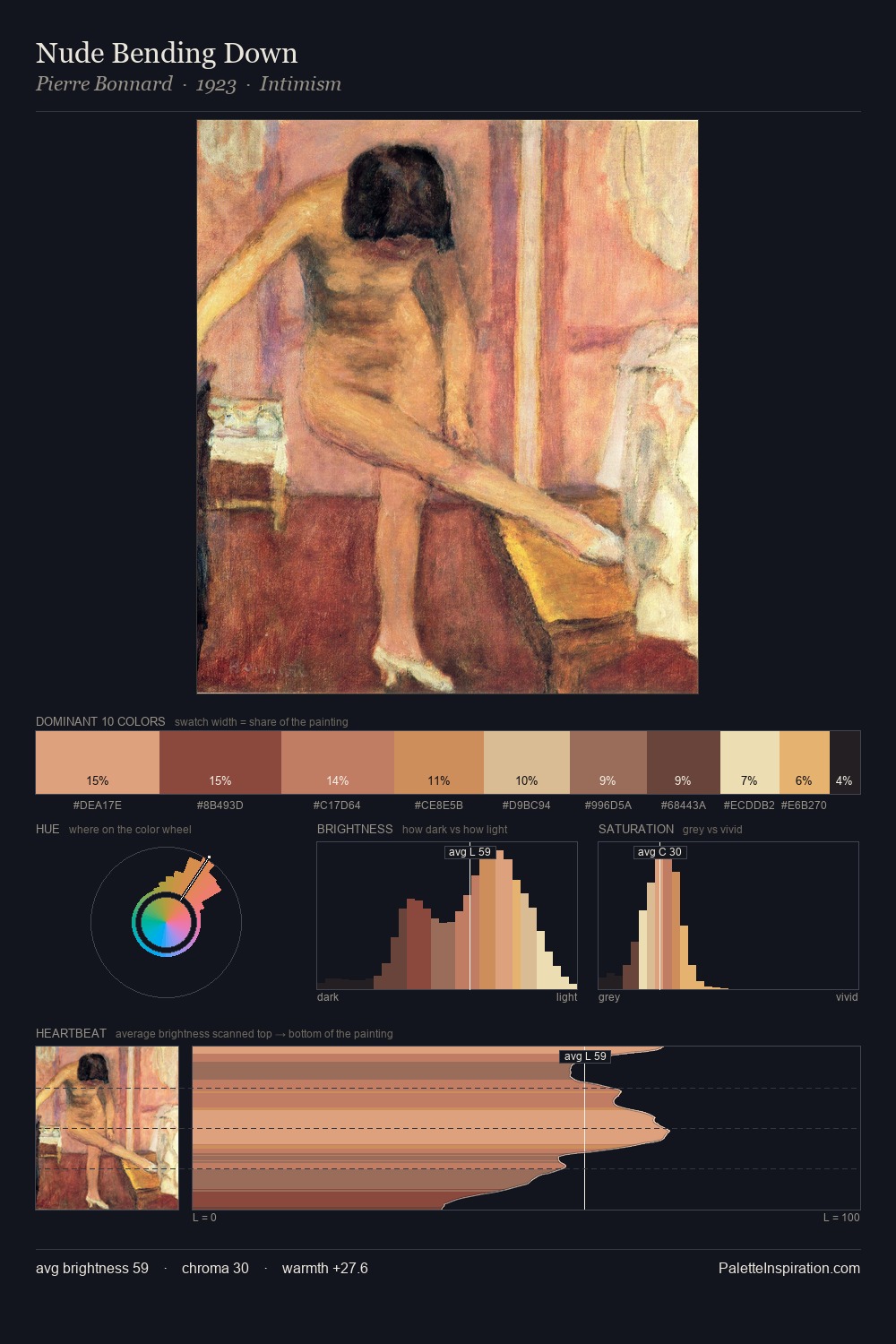Choose the #CE8E5B swatch showing 11%
896x1344 pixels.
[x=439, y=762]
